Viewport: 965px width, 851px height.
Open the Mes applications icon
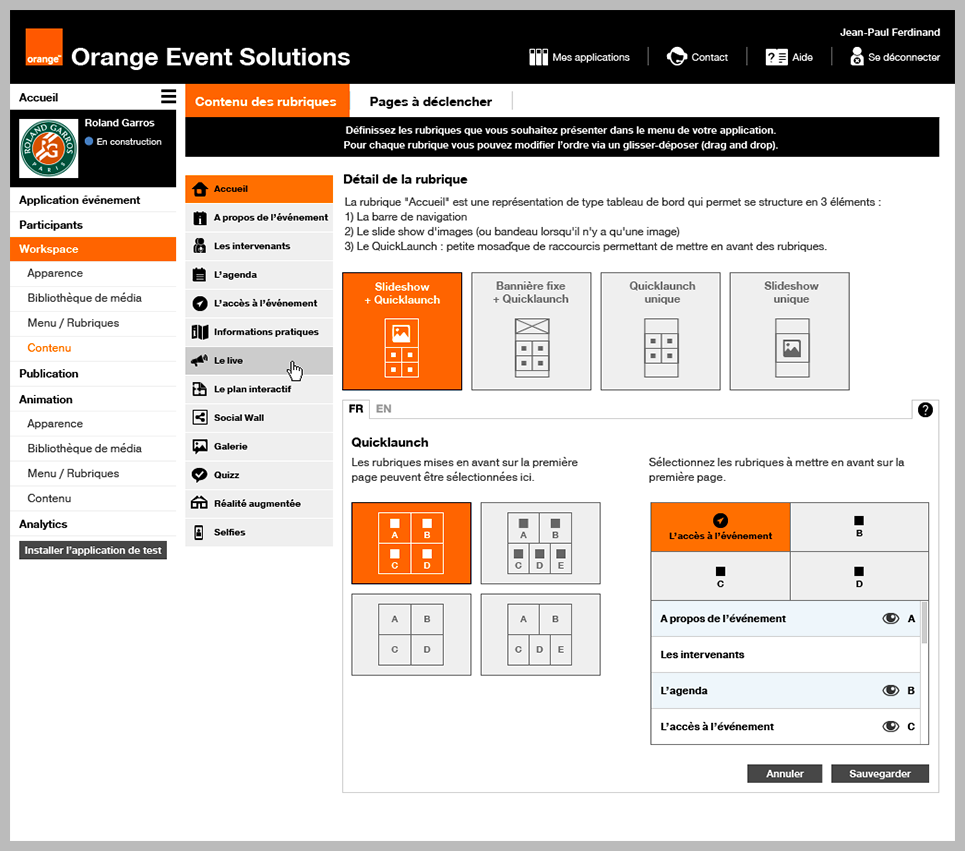point(538,57)
